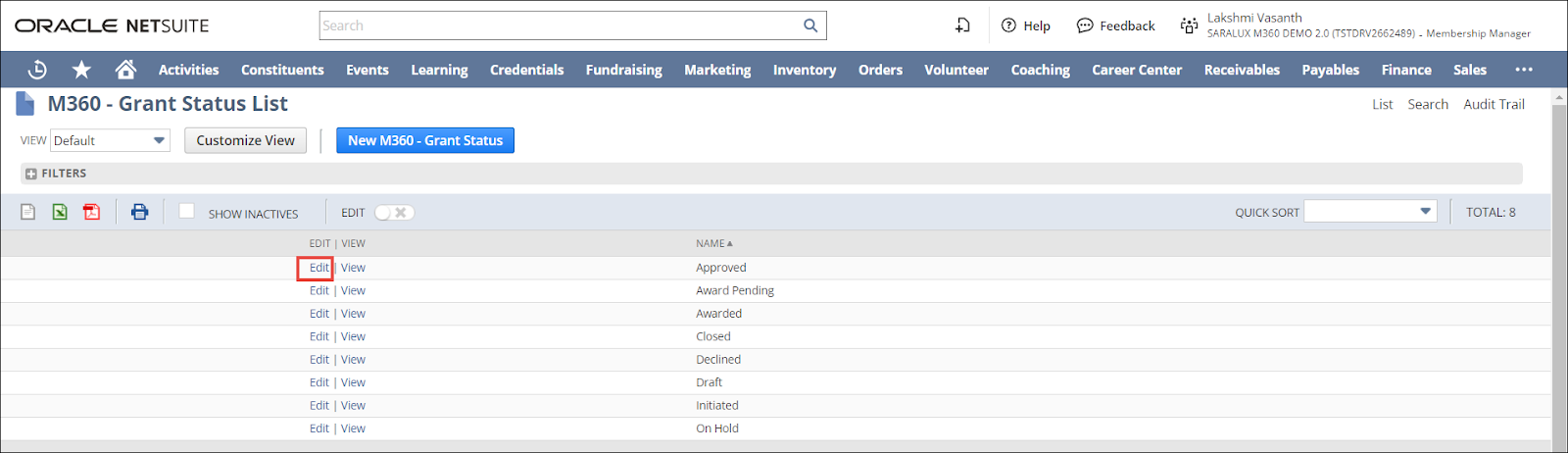Click the Customize View button
The height and width of the screenshot is (453, 1568).
tap(245, 141)
